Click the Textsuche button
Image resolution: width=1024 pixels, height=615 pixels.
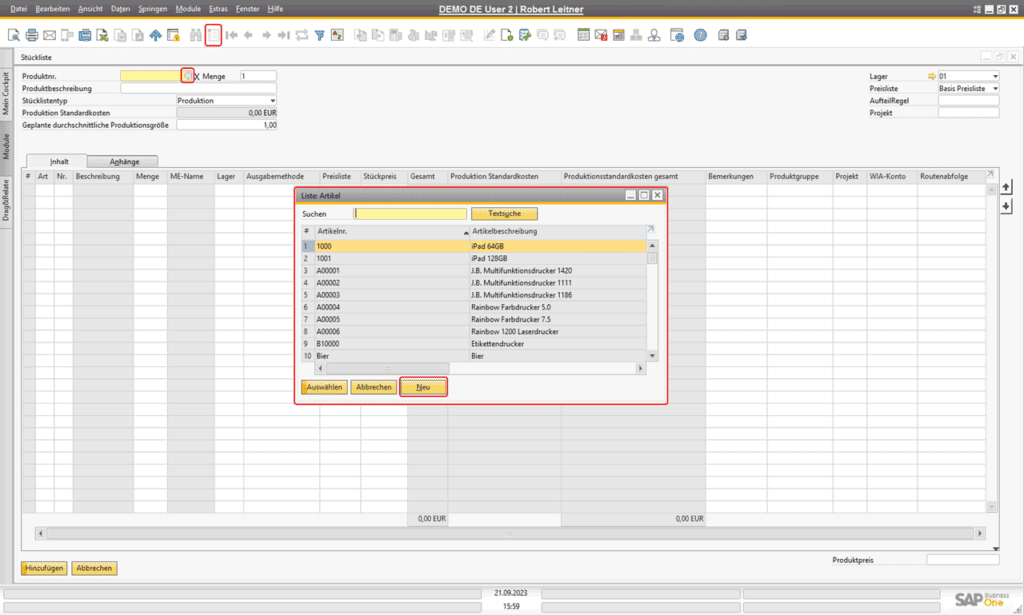click(x=504, y=213)
